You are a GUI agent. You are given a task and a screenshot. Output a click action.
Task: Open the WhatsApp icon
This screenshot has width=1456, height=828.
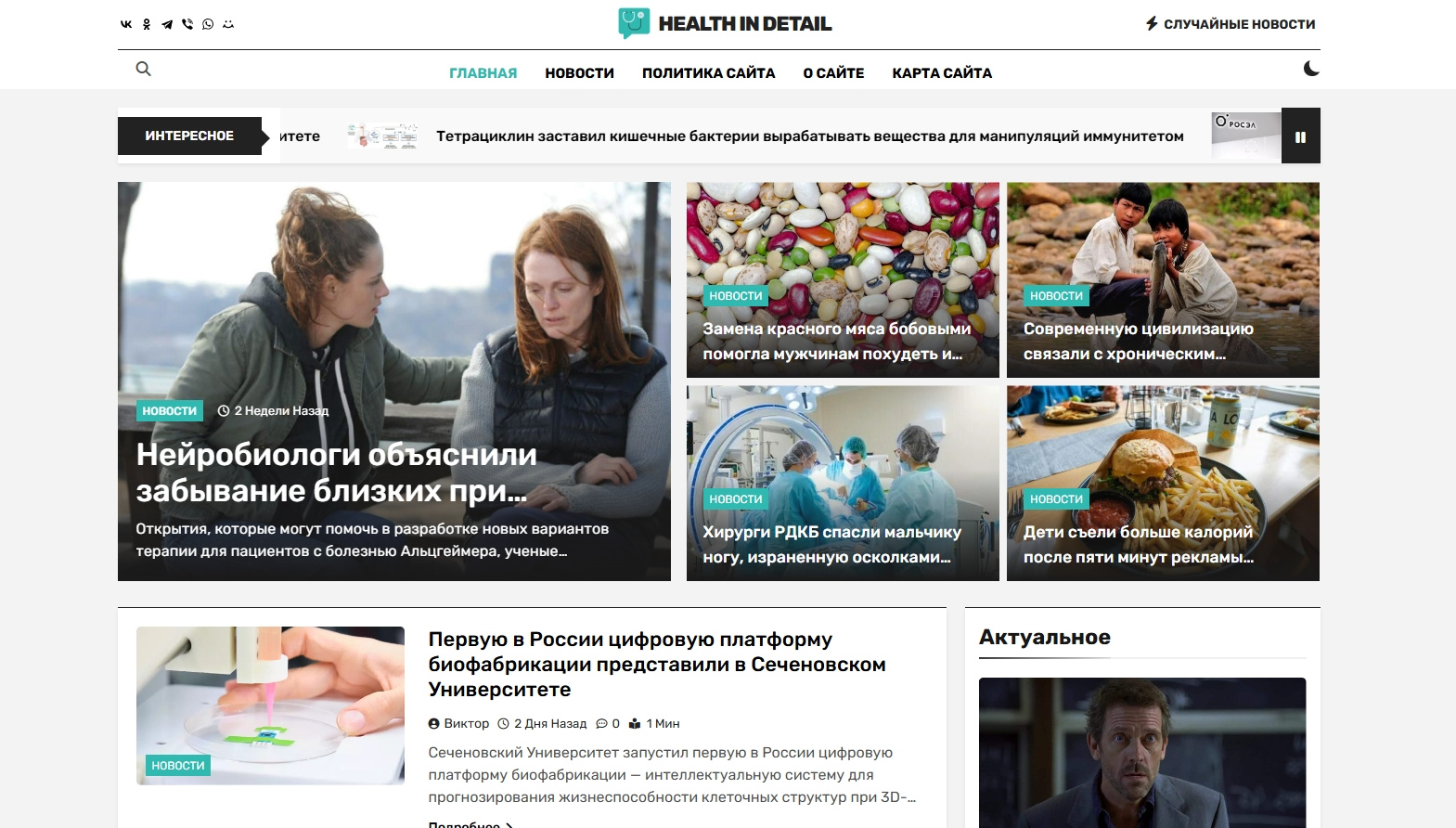click(x=208, y=25)
